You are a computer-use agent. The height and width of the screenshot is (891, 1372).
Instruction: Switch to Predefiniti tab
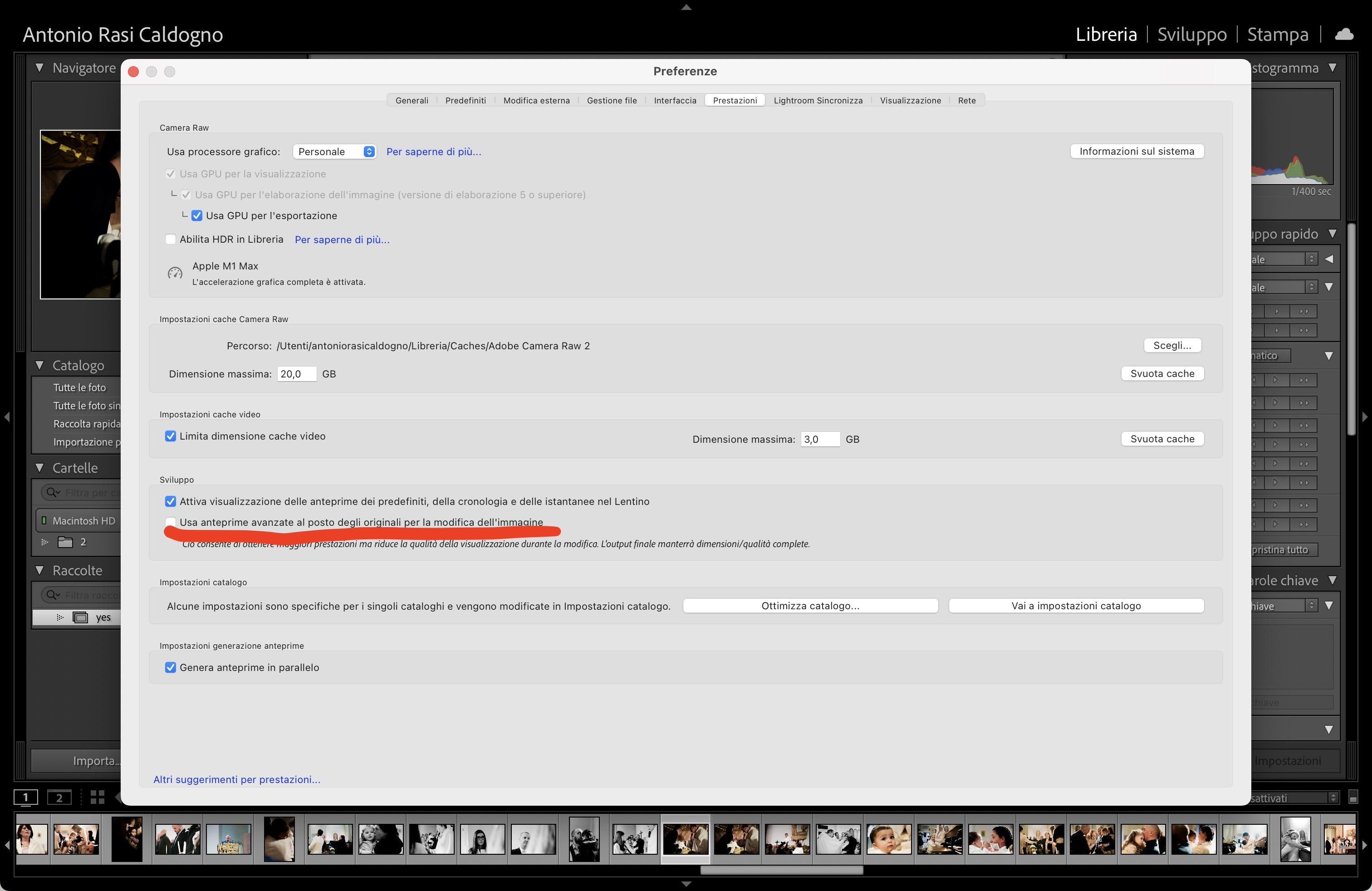(x=465, y=100)
